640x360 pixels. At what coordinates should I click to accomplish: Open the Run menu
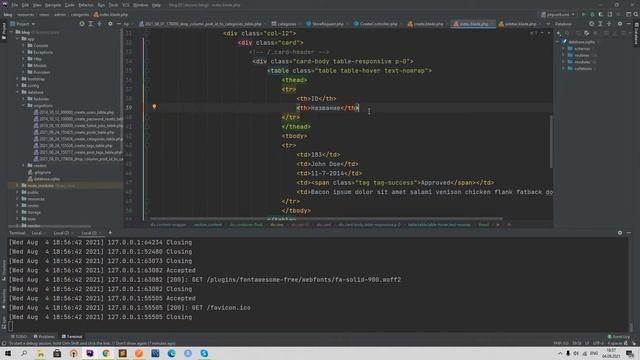click(x=101, y=5)
